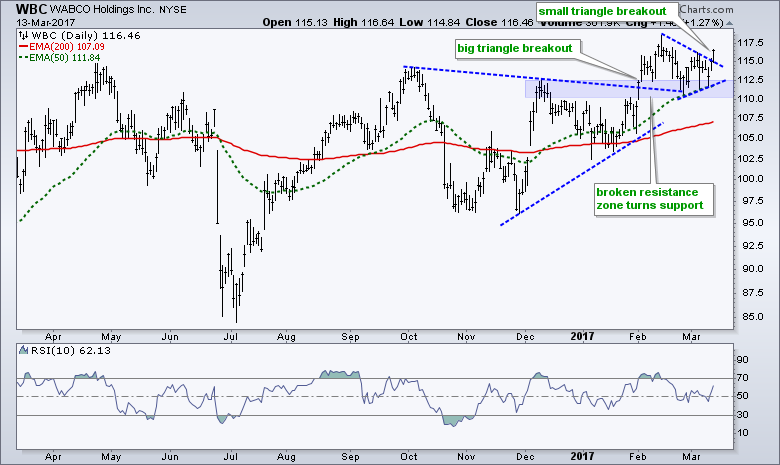
Task: Click the shaded blue support zone rectangle
Action: [x=629, y=89]
